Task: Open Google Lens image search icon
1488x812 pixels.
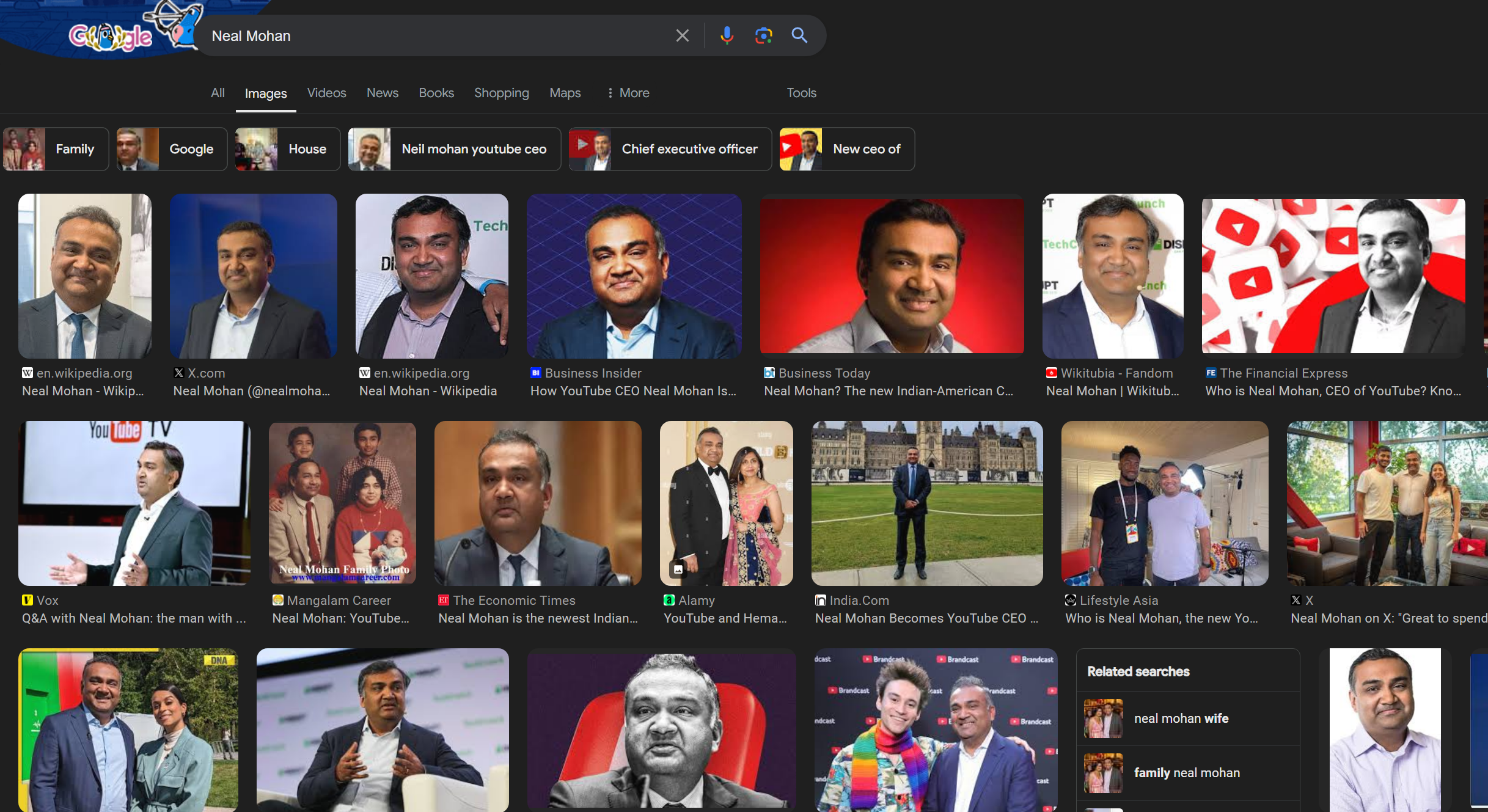Action: (763, 36)
